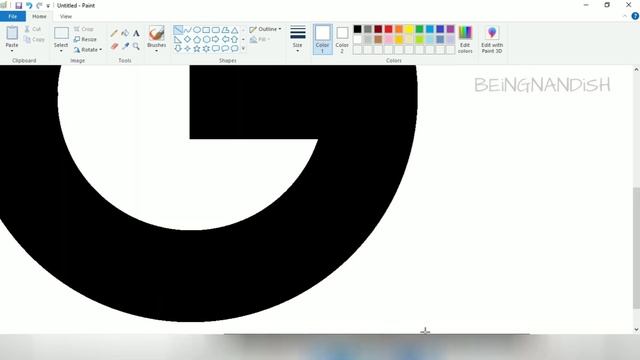Pick the orange color swatch
The width and height of the screenshot is (640, 360).
pos(399,29)
